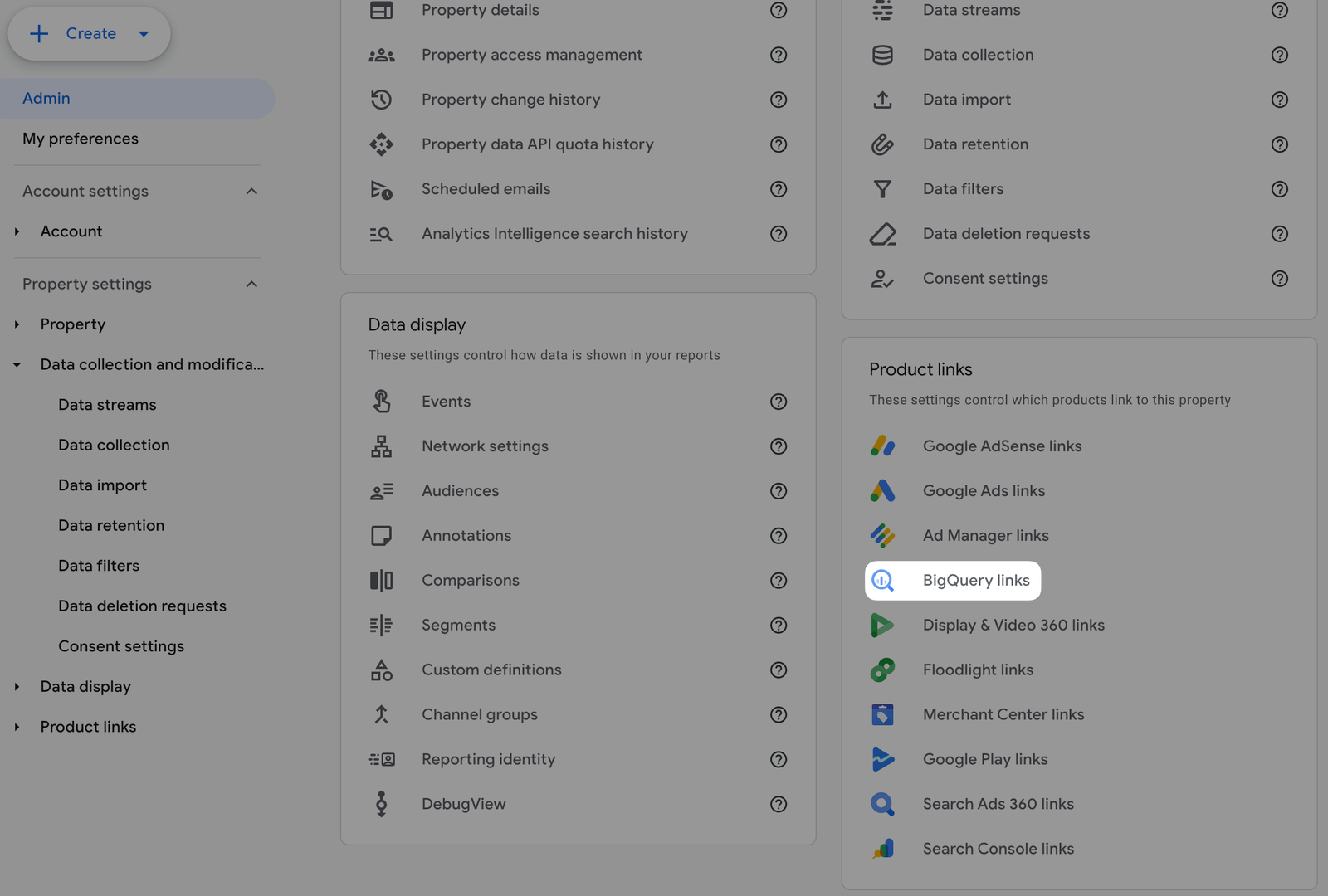
Task: Click the Data retention paperclip icon
Action: pyautogui.click(x=882, y=144)
